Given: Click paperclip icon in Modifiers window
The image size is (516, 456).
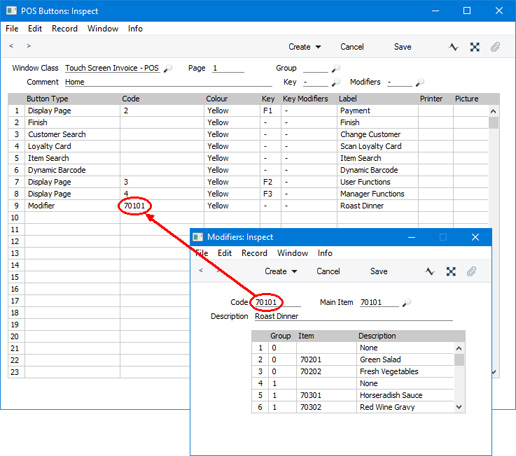Looking at the screenshot, I should [471, 271].
